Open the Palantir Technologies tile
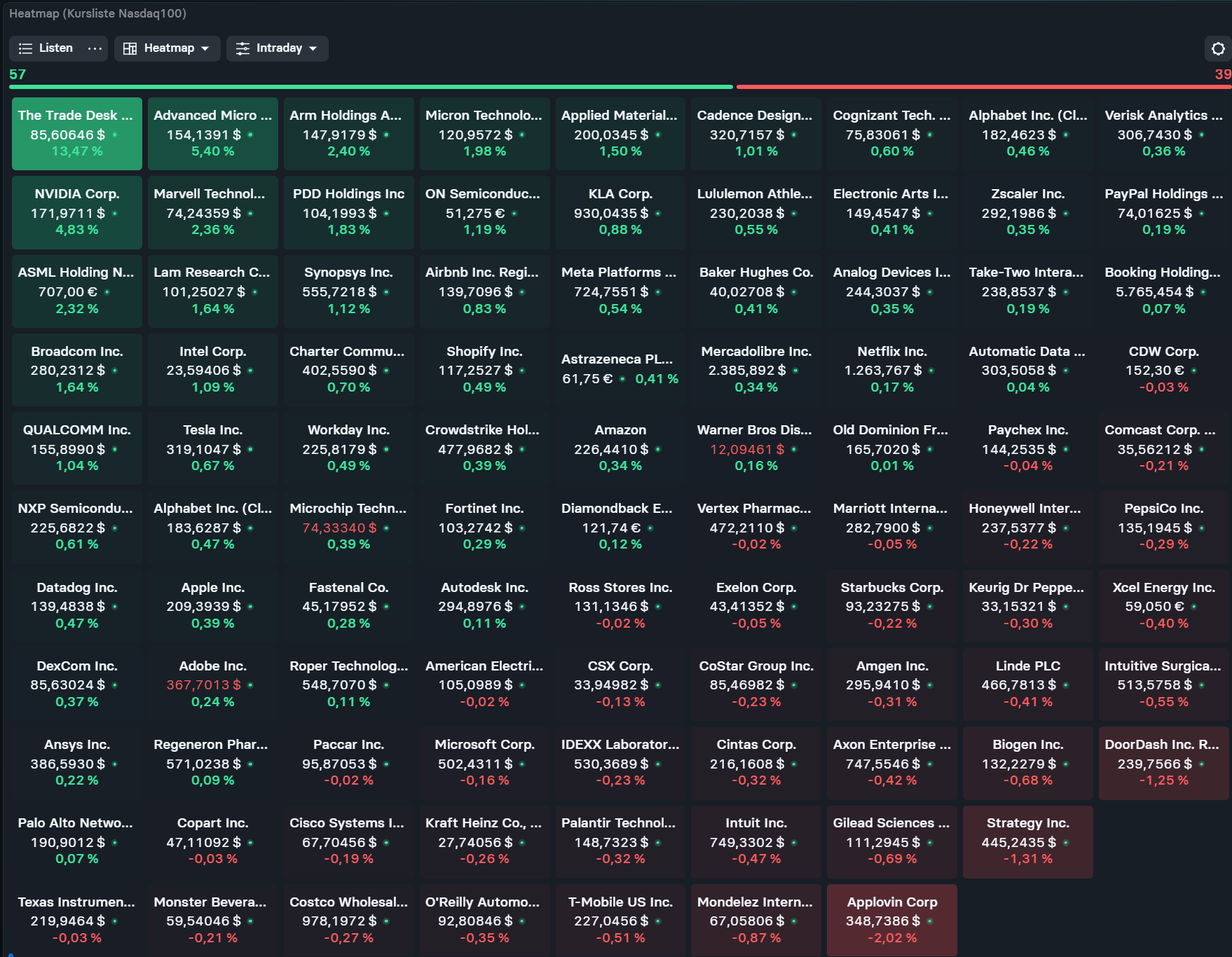 click(621, 841)
